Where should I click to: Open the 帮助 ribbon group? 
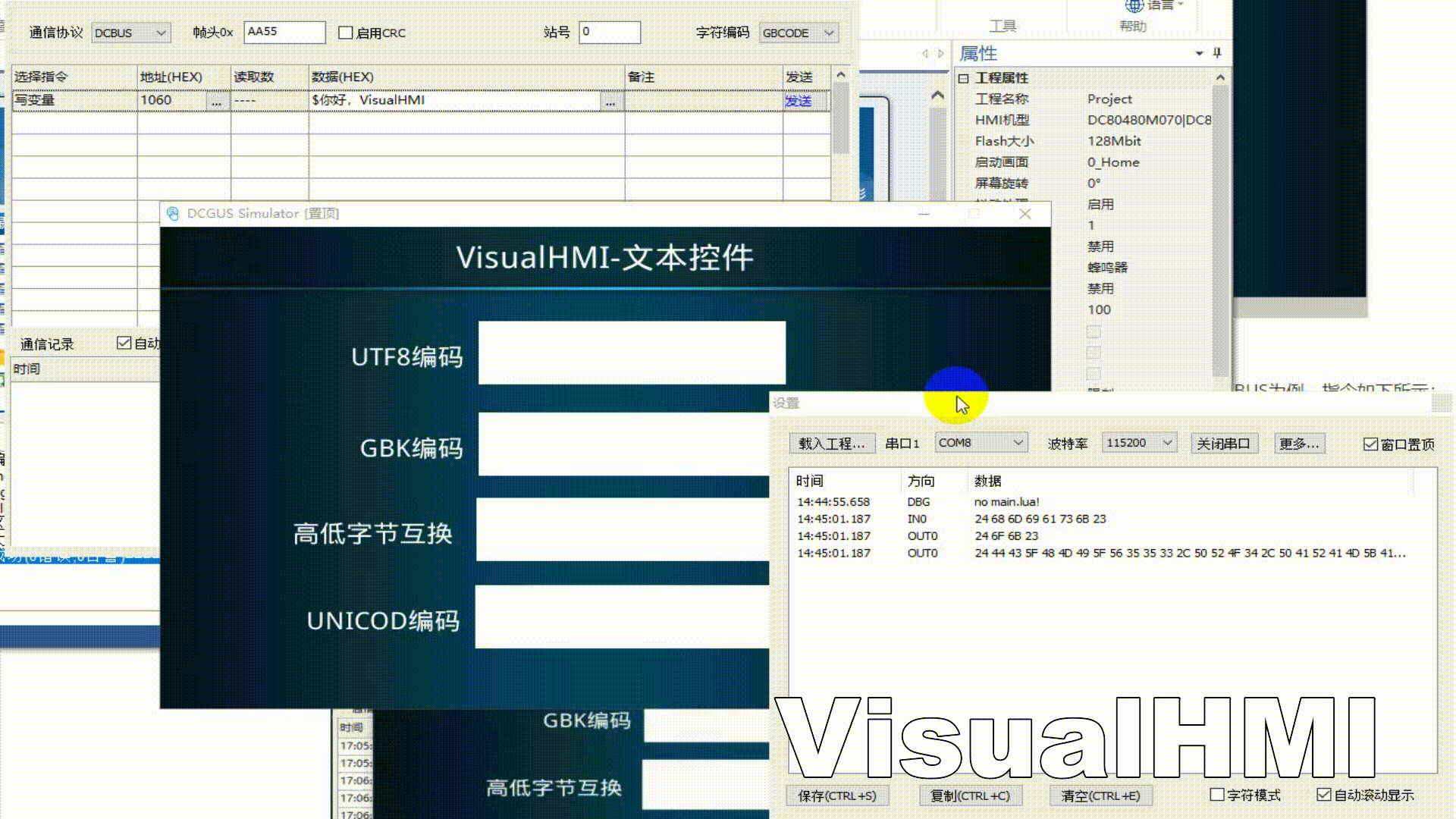[1133, 26]
